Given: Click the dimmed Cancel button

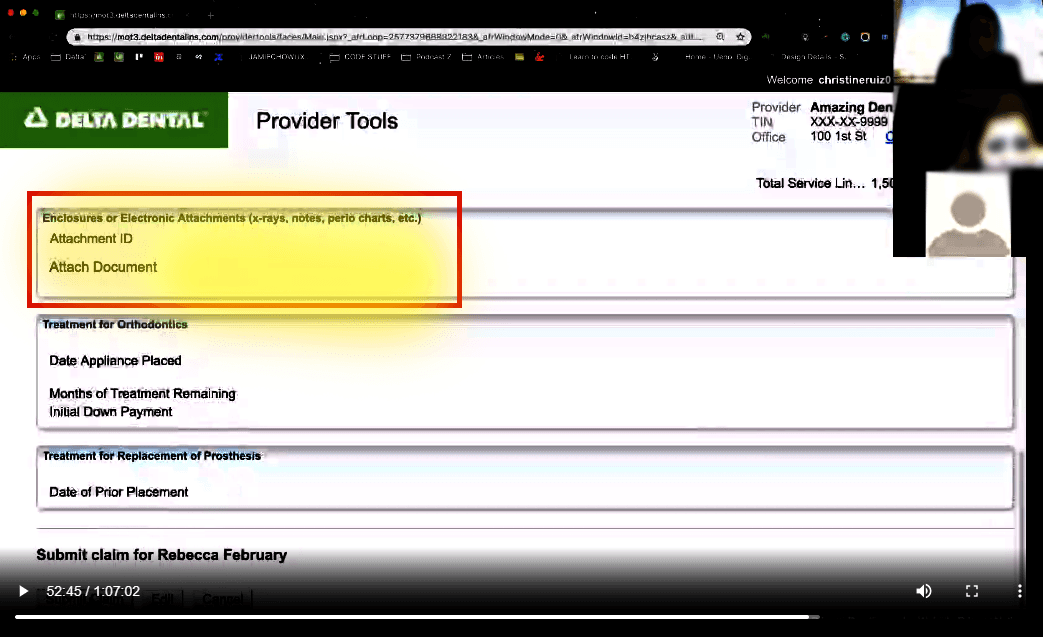Looking at the screenshot, I should [223, 598].
